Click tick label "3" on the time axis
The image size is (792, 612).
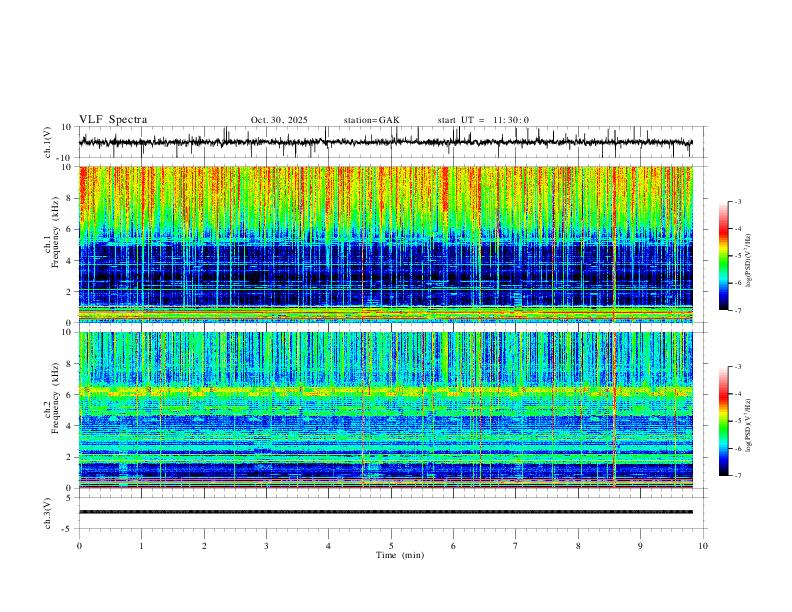pos(266,546)
